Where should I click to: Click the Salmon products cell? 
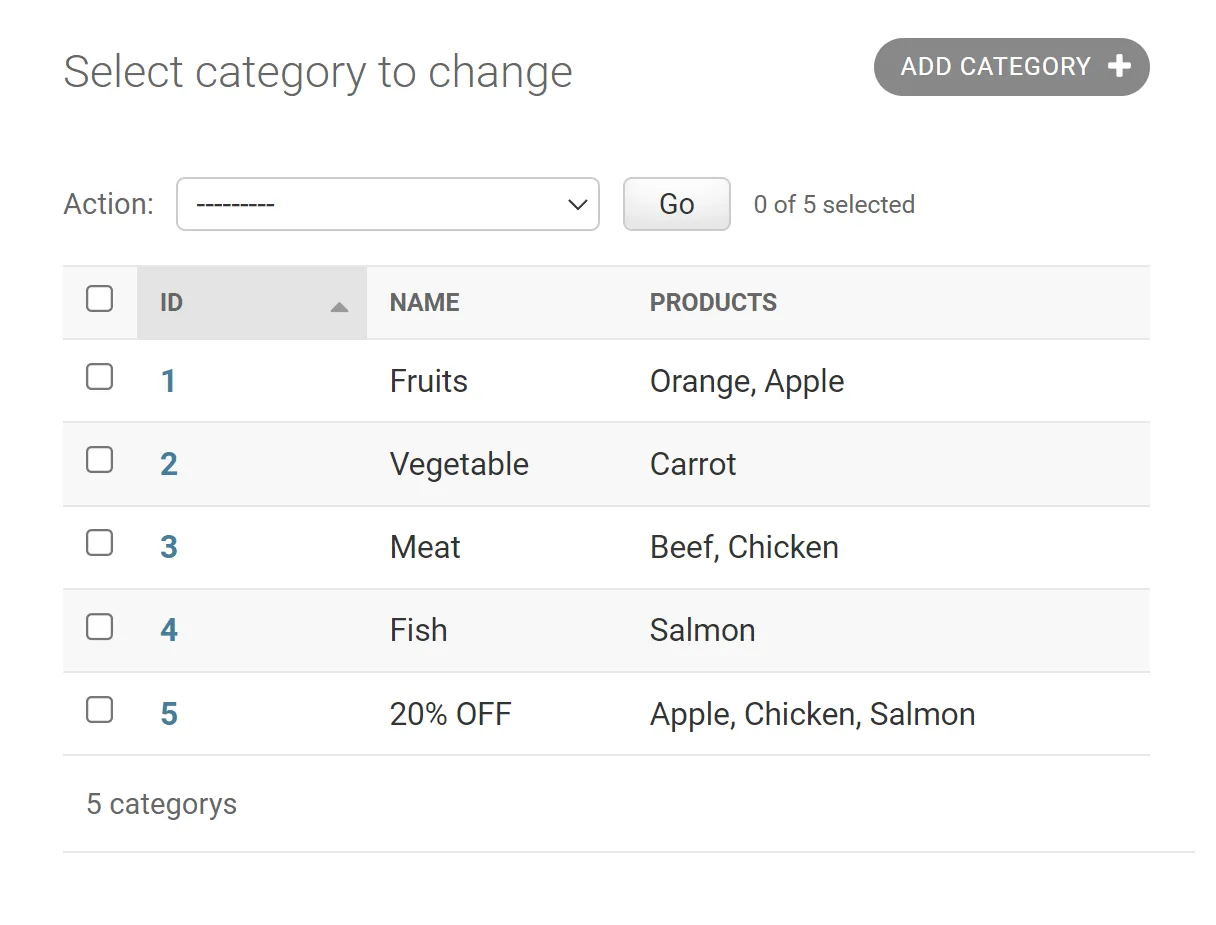coord(702,630)
